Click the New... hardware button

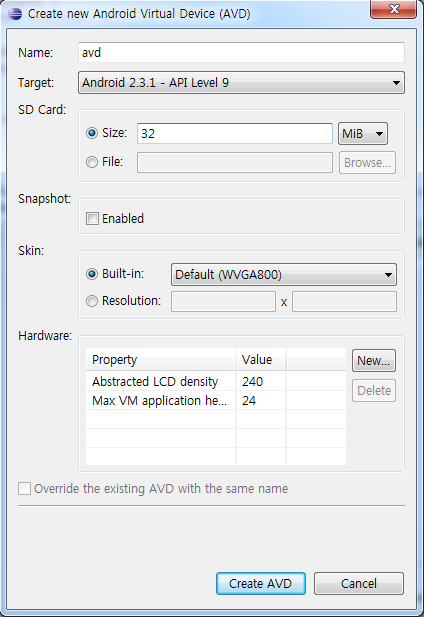click(374, 360)
